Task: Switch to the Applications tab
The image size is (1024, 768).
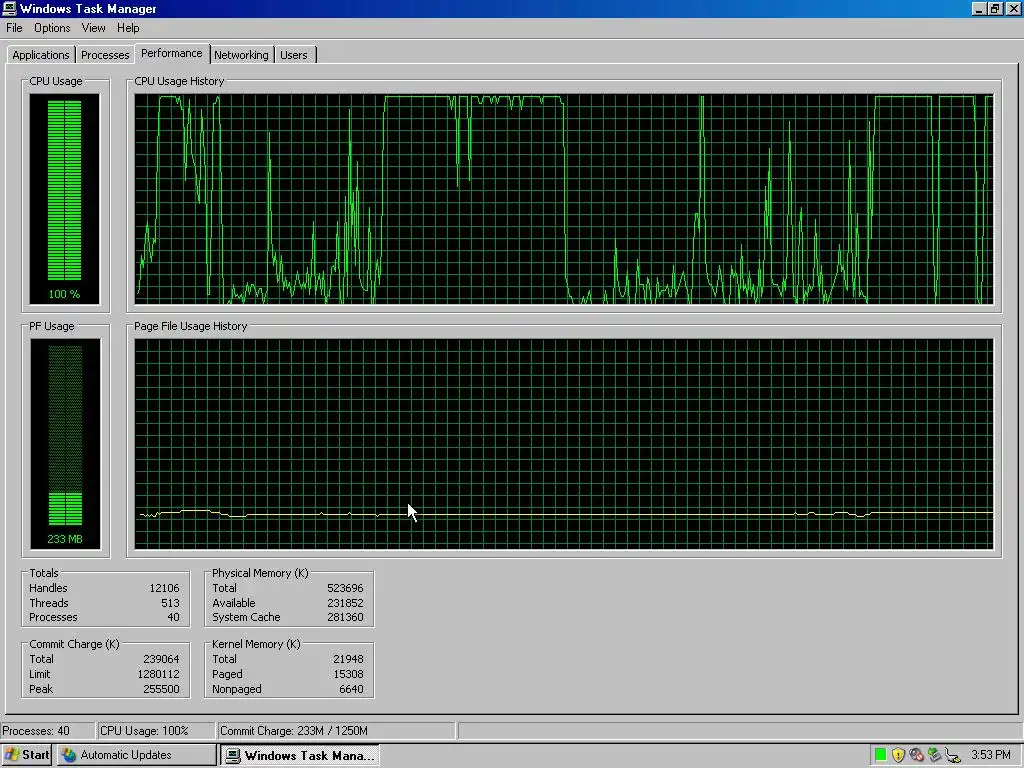Action: 40,55
